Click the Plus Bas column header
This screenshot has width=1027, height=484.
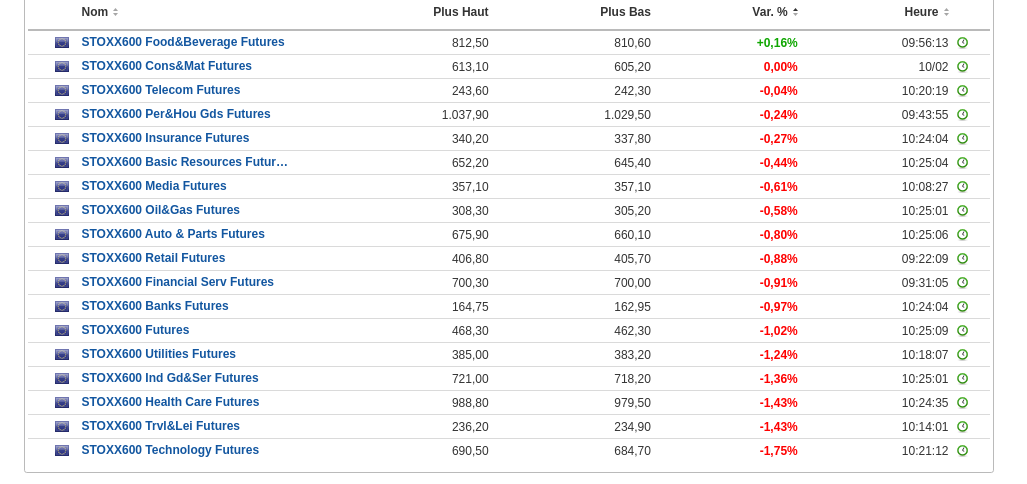(625, 12)
